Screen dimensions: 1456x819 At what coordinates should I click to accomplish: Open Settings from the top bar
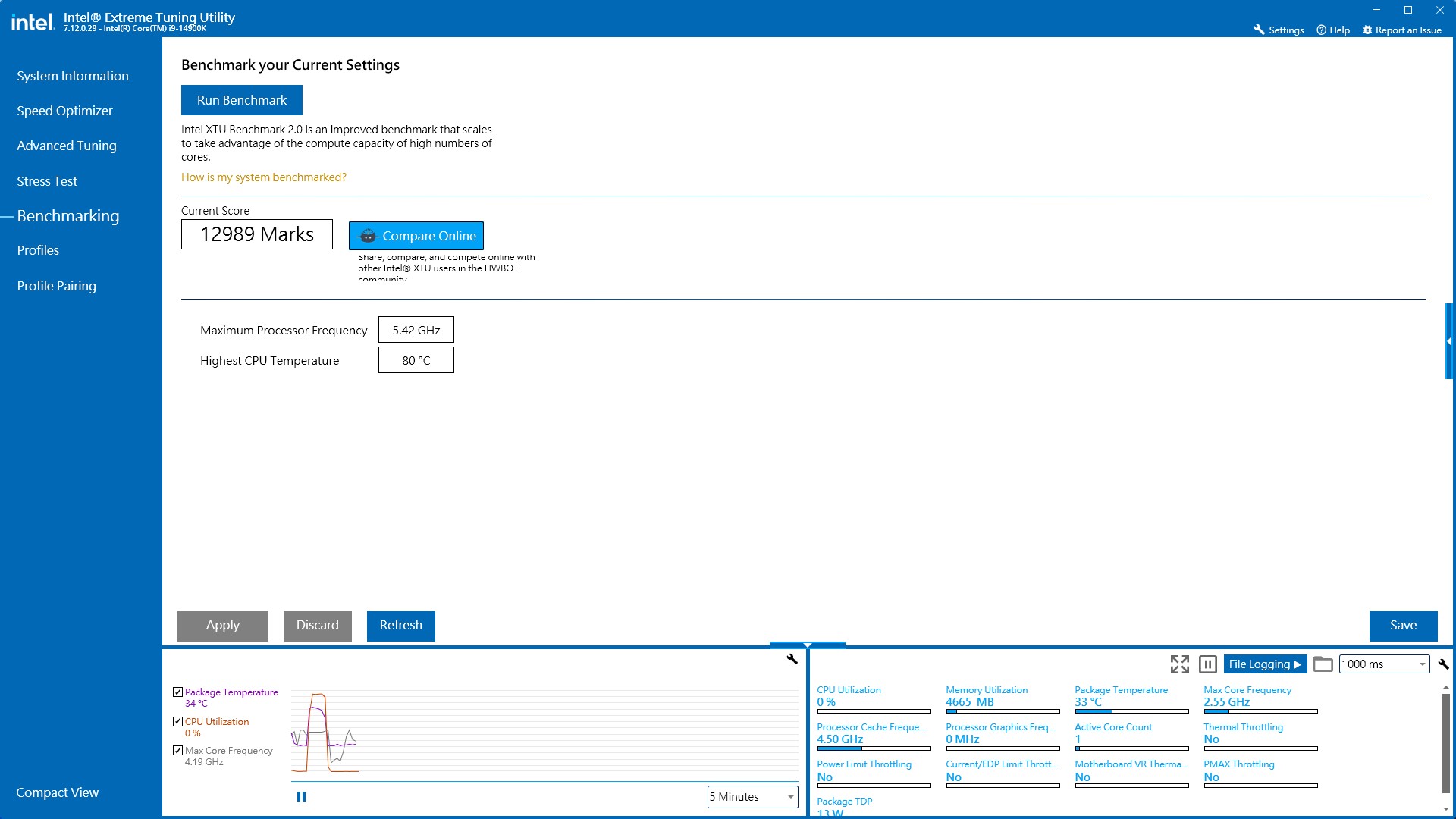point(1279,30)
